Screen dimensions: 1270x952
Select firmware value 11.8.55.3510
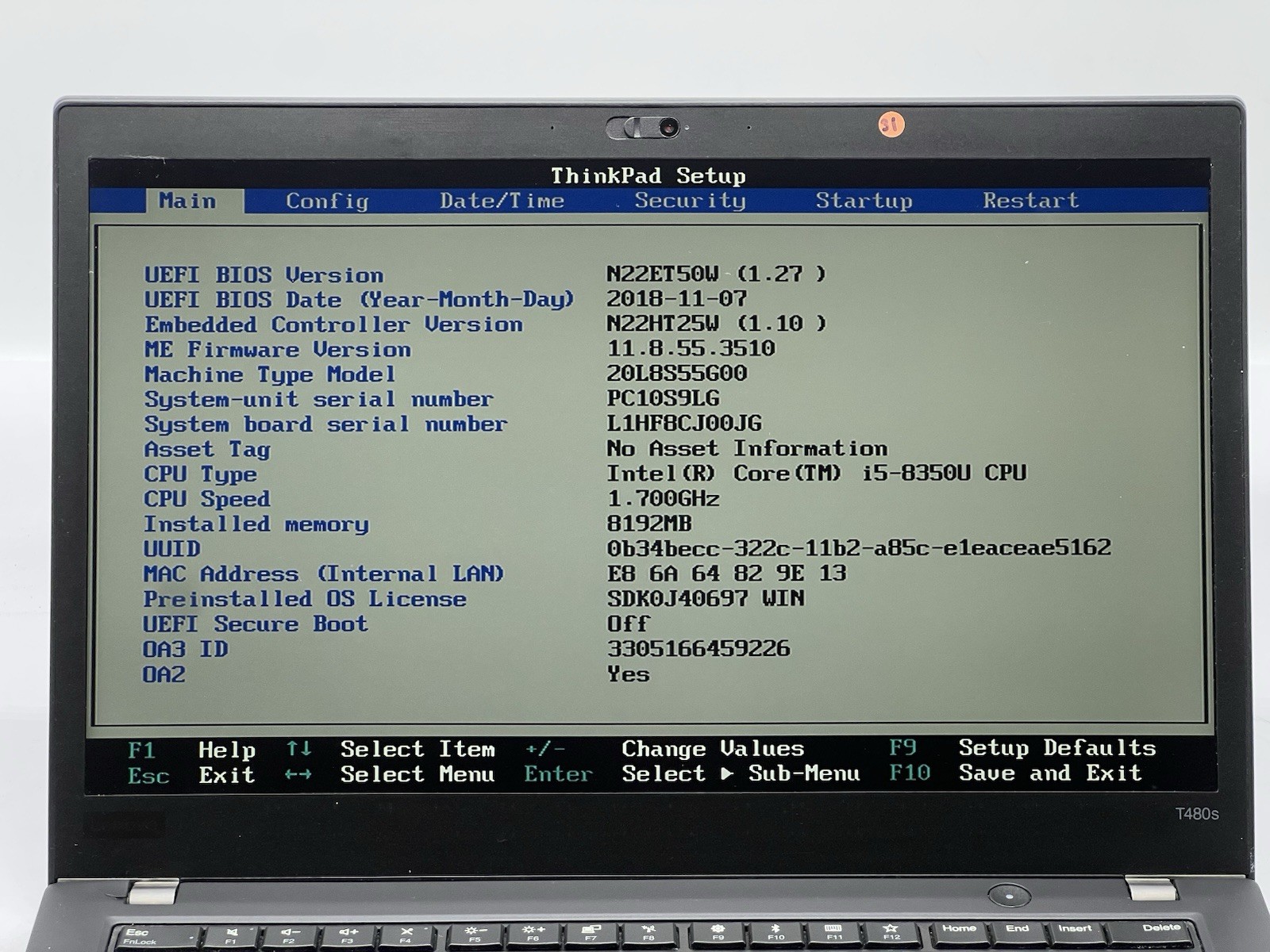click(x=691, y=348)
